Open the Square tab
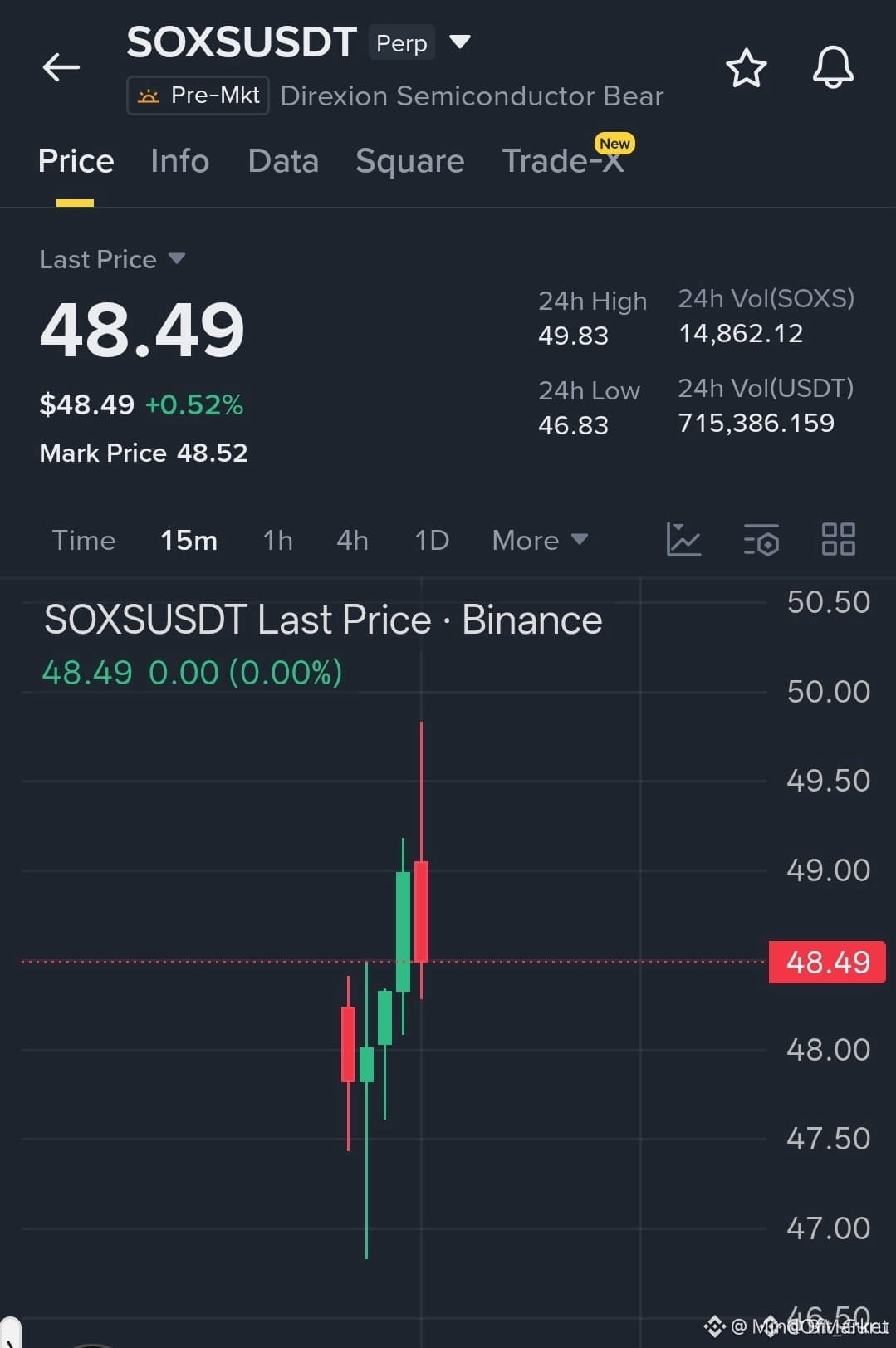The image size is (896, 1348). point(409,161)
